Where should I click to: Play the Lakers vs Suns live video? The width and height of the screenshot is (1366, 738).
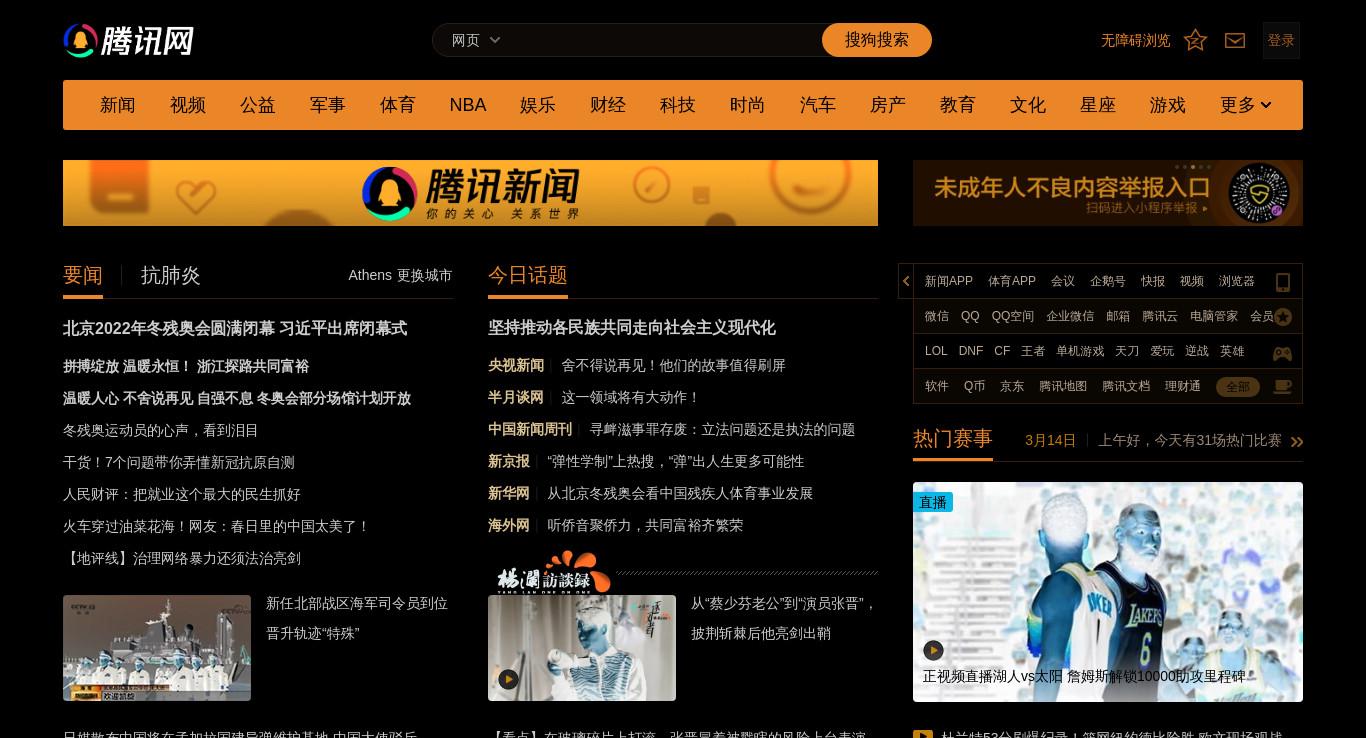click(x=933, y=650)
